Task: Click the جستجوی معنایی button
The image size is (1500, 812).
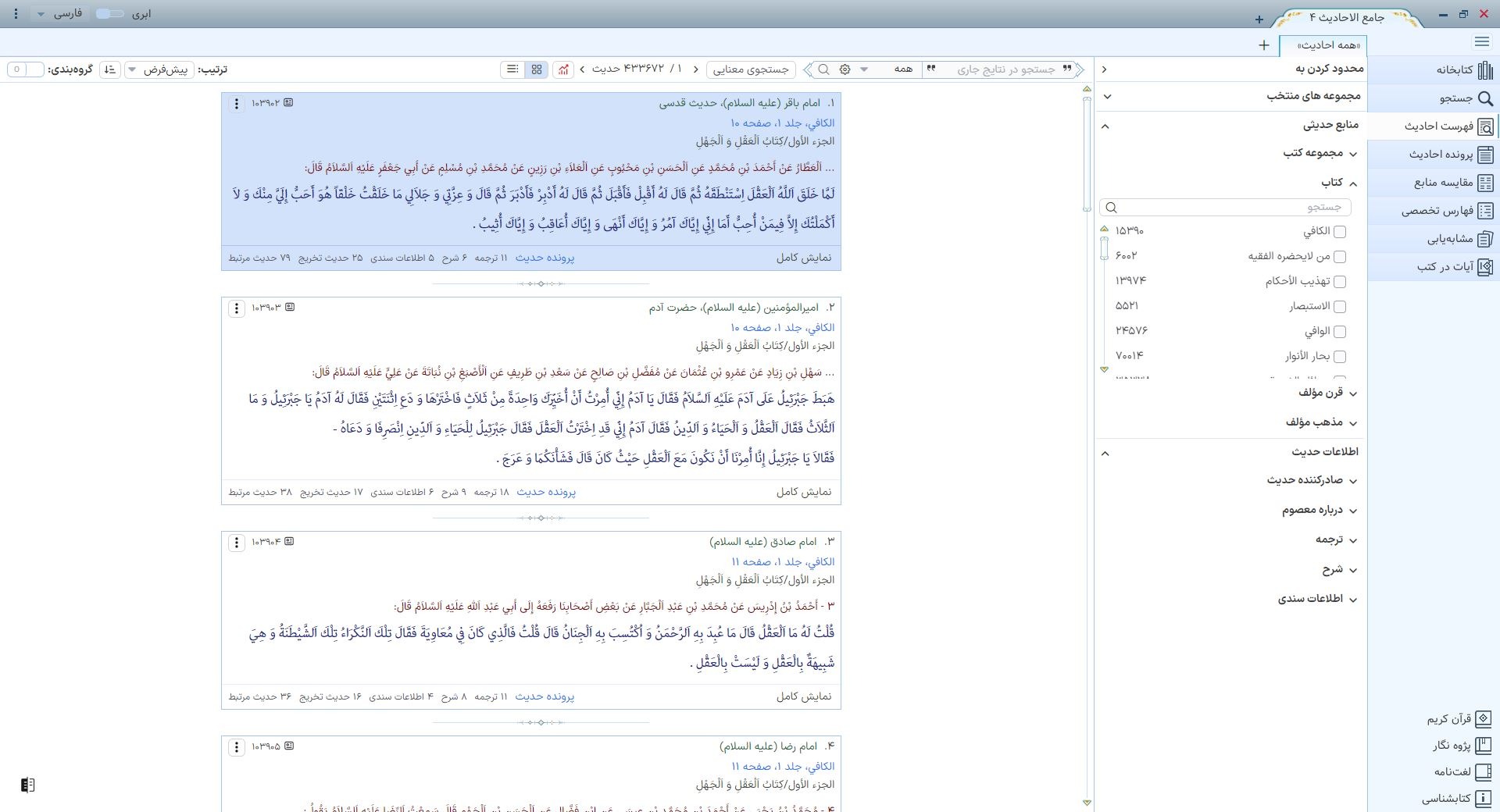Action: (751, 69)
